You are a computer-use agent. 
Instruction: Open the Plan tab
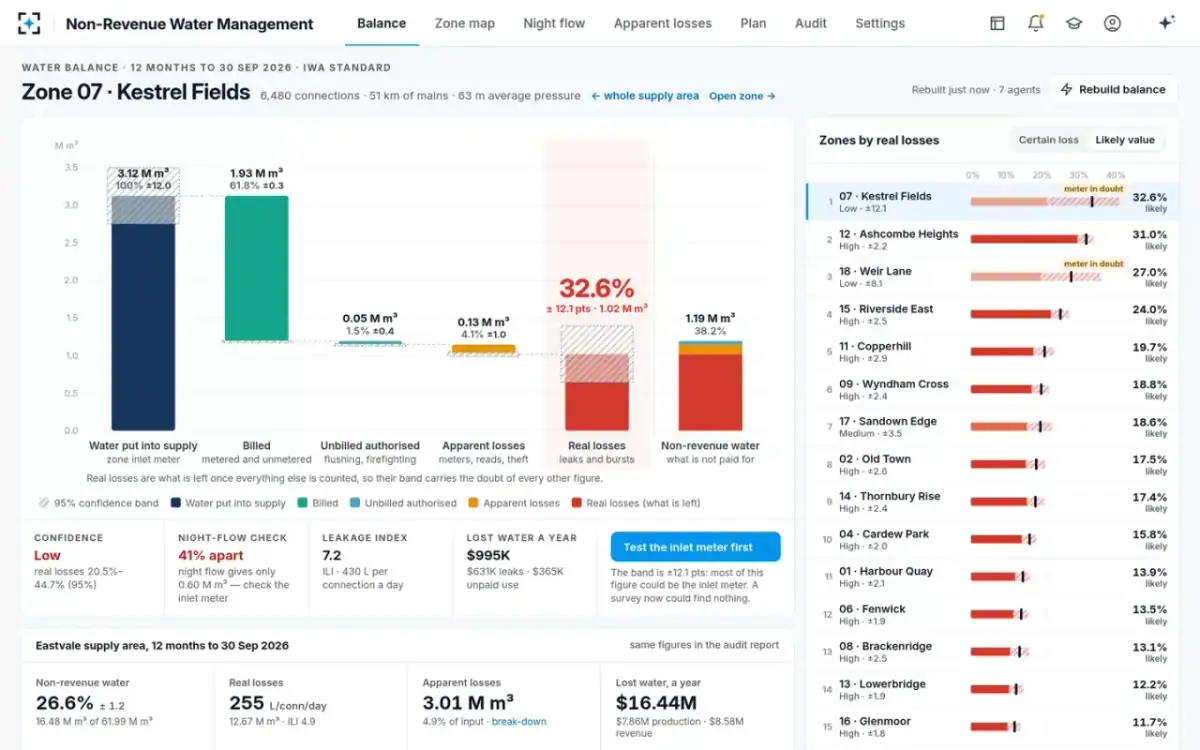753,23
